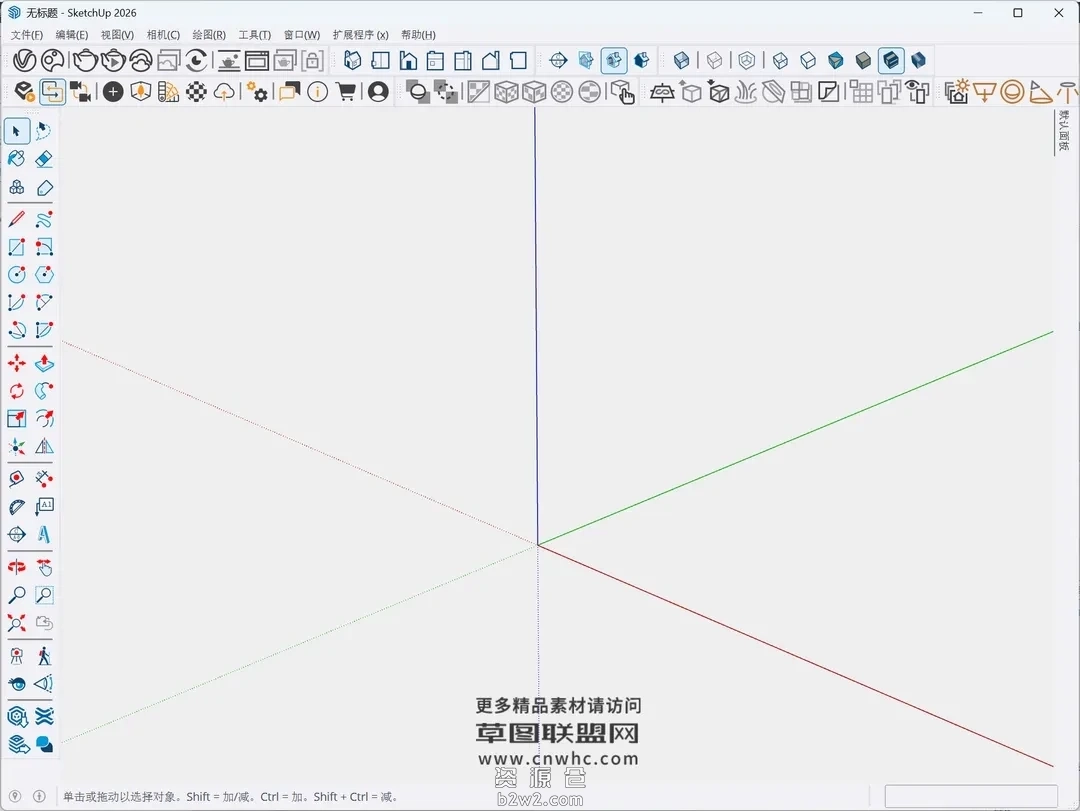
Task: Click the user account profile button
Action: pos(378,92)
